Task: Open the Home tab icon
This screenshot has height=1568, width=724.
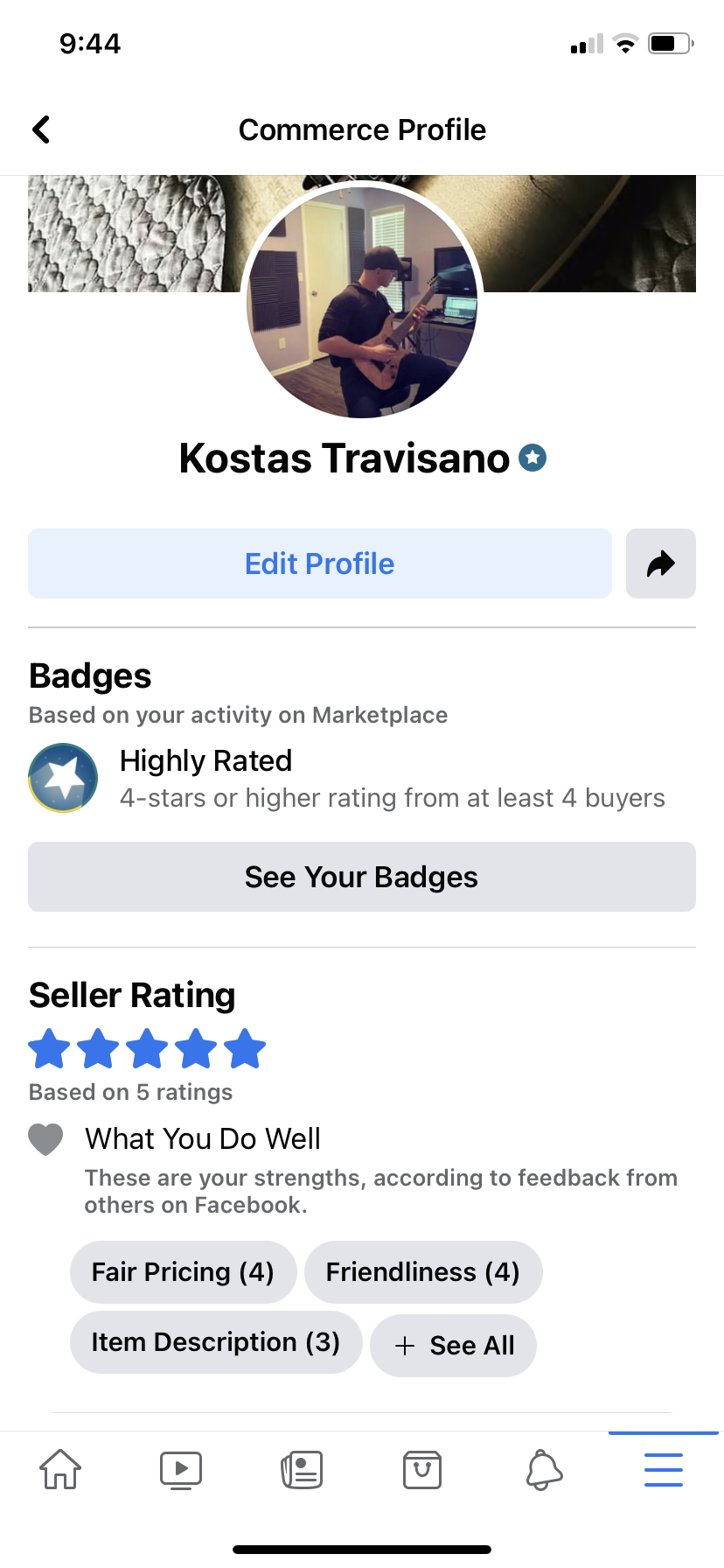Action: click(60, 1469)
